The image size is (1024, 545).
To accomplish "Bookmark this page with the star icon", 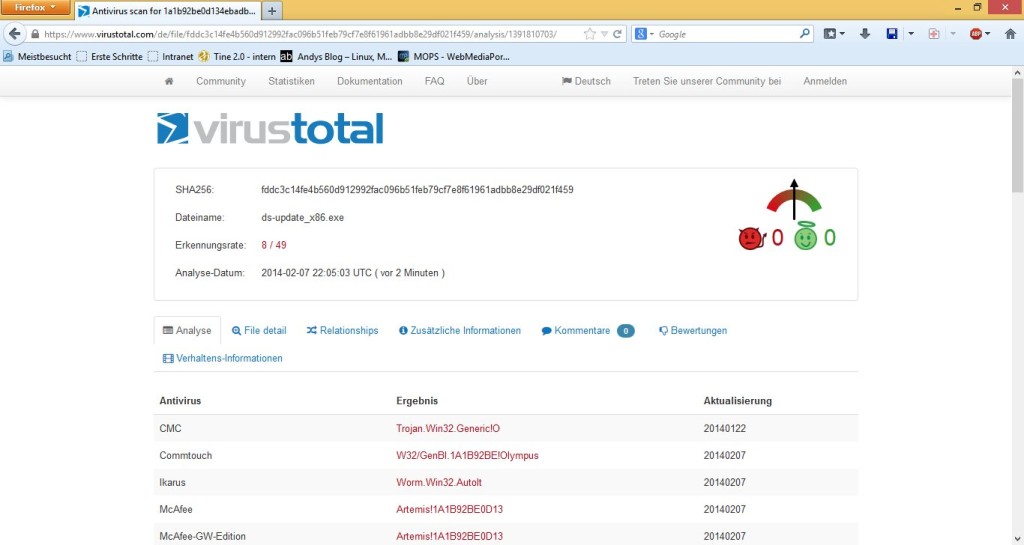I will pyautogui.click(x=590, y=33).
